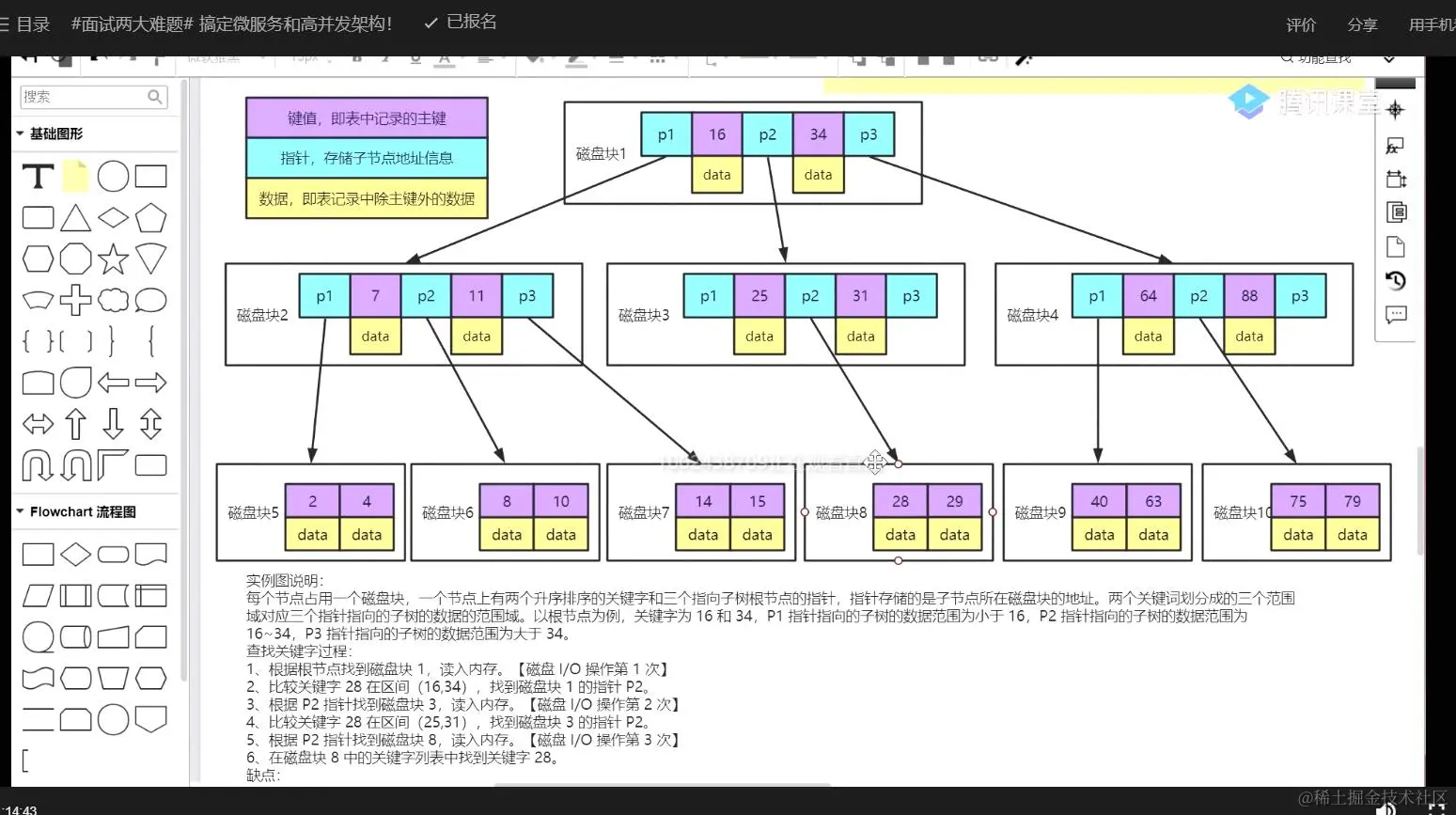Pick the vertical double-headed arrow shape

tap(150, 424)
